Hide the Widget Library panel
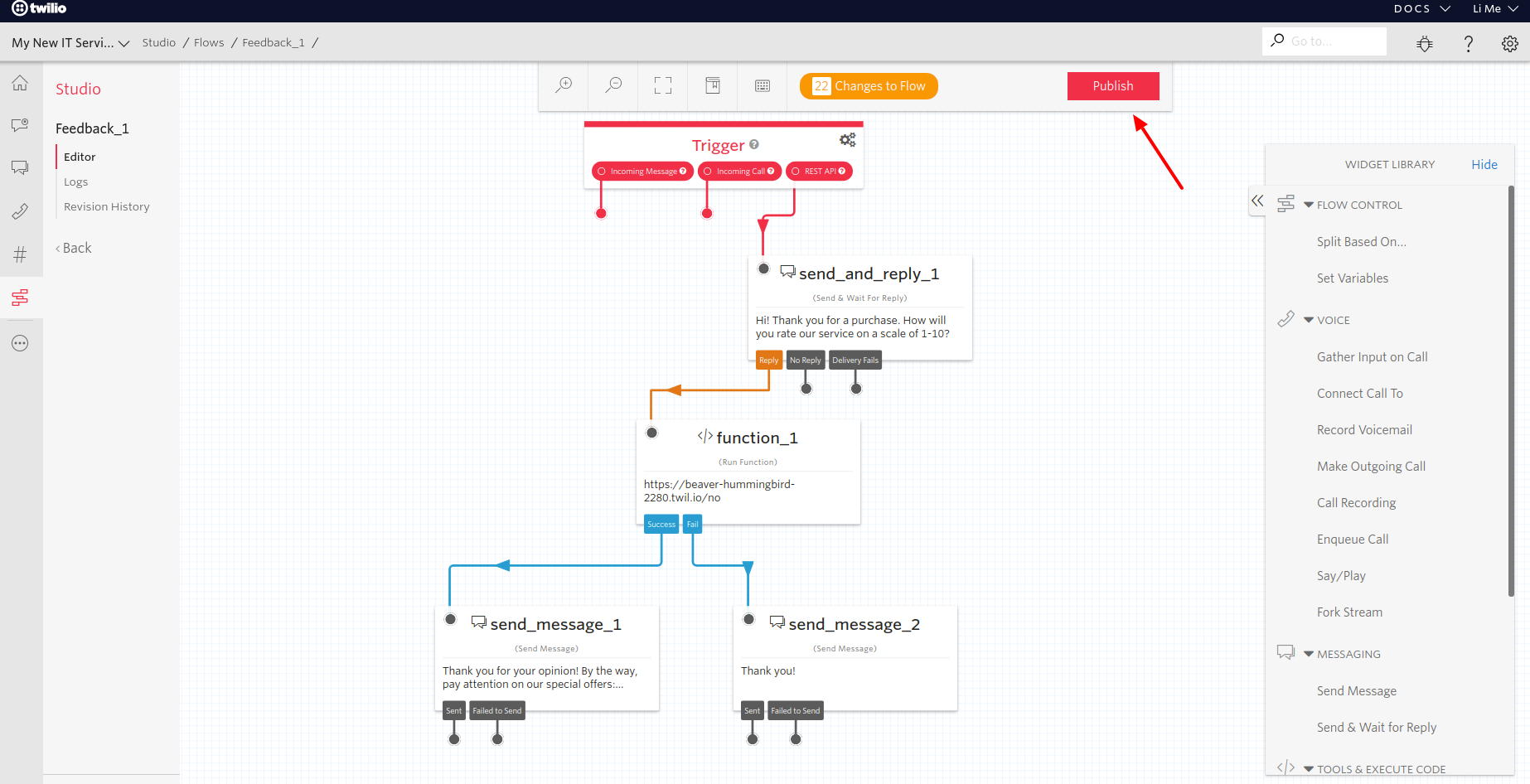 1484,164
